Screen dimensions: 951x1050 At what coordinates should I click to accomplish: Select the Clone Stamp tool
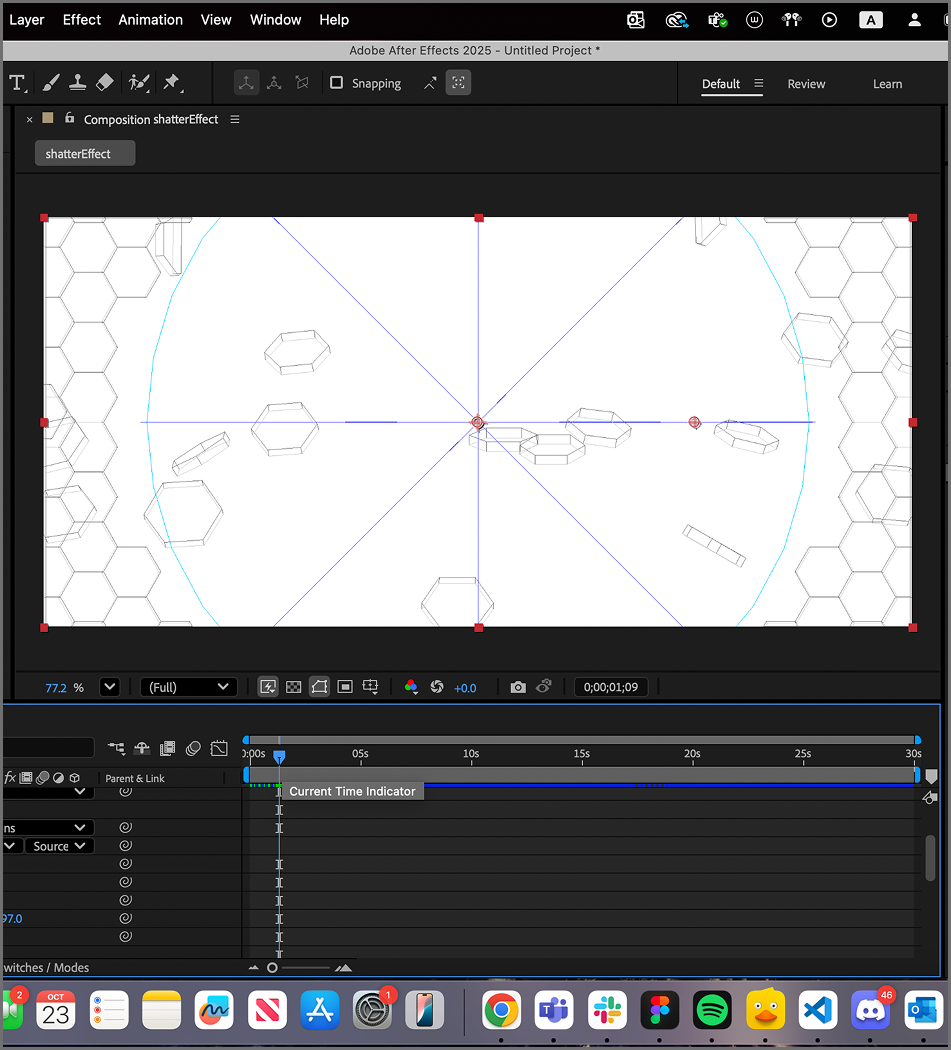point(78,83)
